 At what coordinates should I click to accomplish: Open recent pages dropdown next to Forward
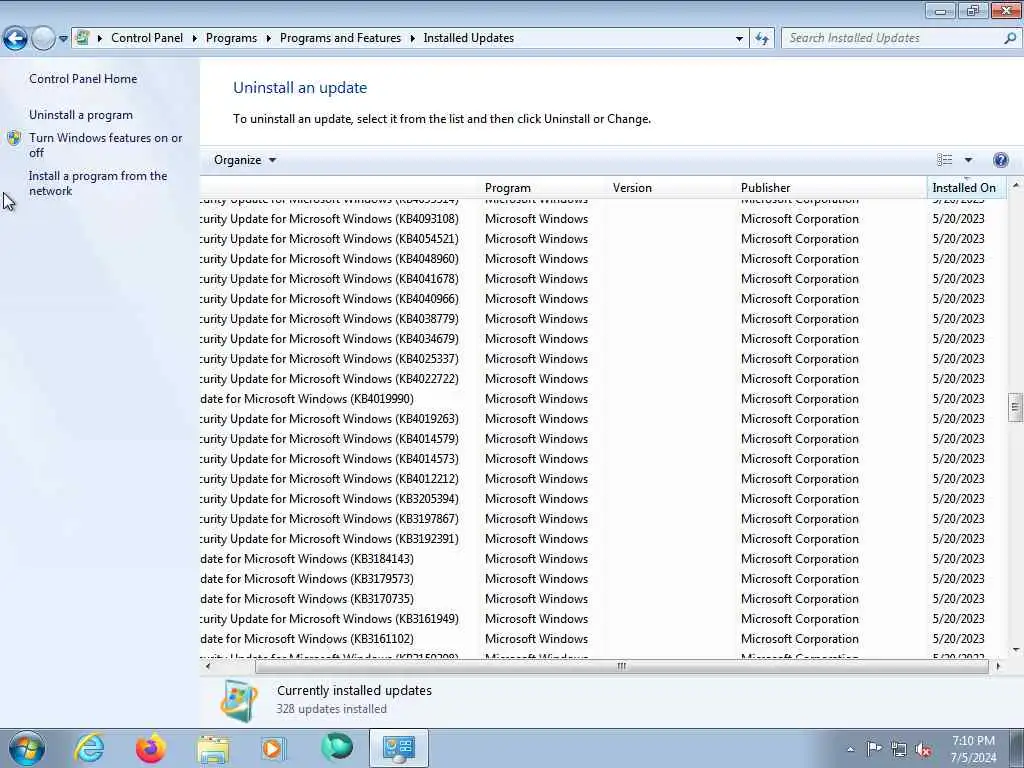click(x=63, y=39)
